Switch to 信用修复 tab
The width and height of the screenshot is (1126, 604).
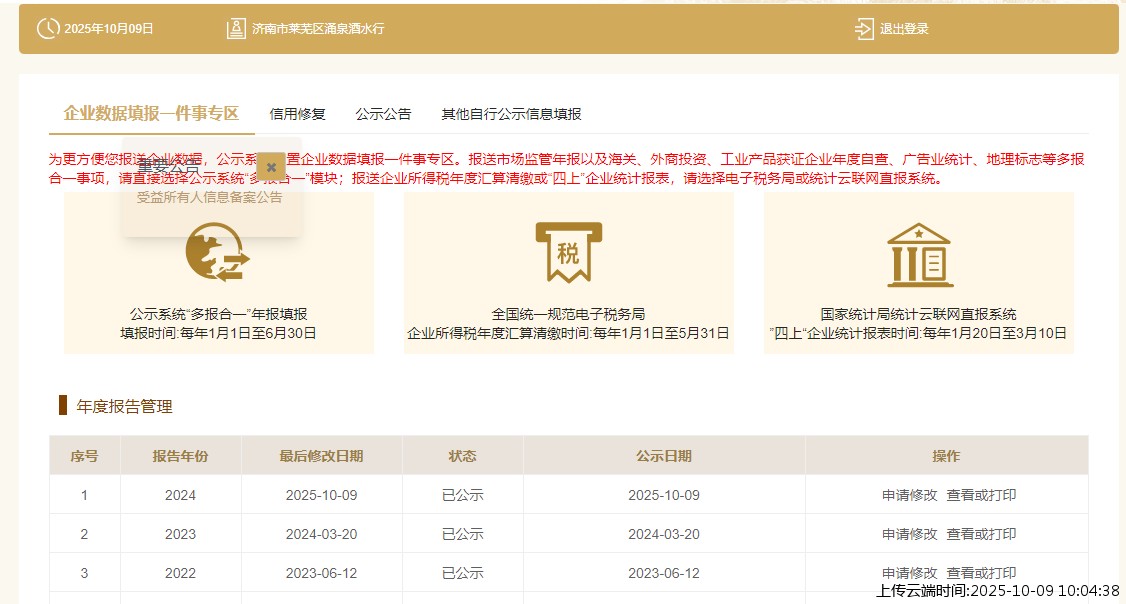298,114
